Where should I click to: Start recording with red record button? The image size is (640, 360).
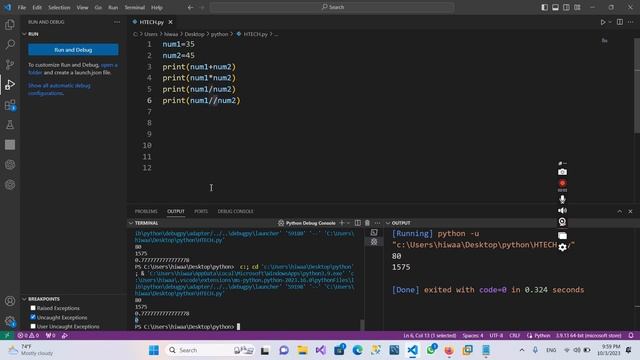click(x=562, y=183)
